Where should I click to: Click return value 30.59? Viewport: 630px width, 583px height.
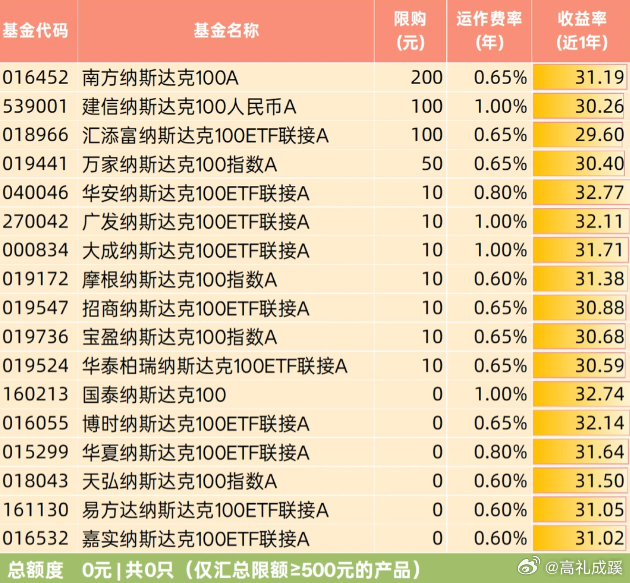[599, 365]
